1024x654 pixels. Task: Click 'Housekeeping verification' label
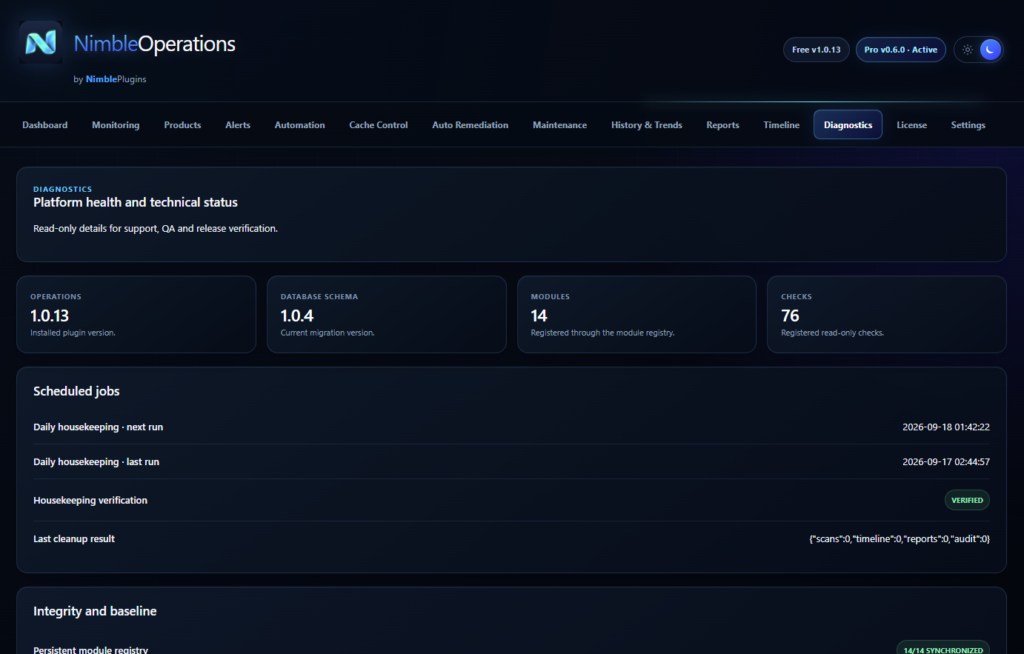point(90,500)
